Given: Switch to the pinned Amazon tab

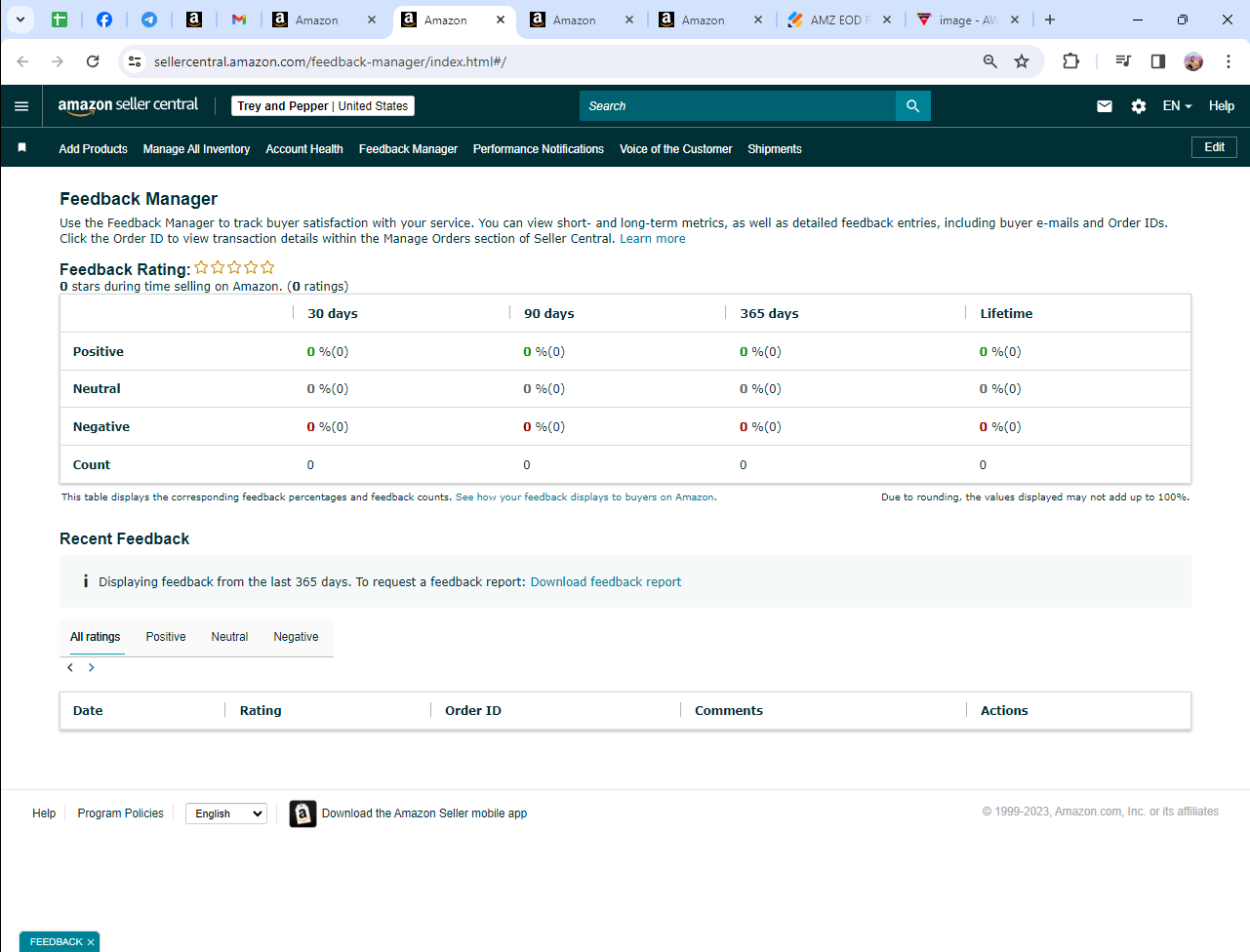Looking at the screenshot, I should 194,20.
